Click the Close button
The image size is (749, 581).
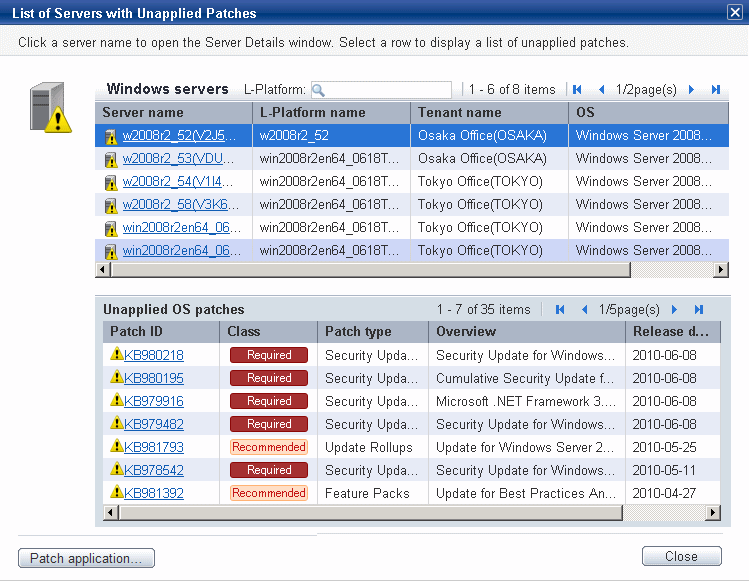coord(682,556)
